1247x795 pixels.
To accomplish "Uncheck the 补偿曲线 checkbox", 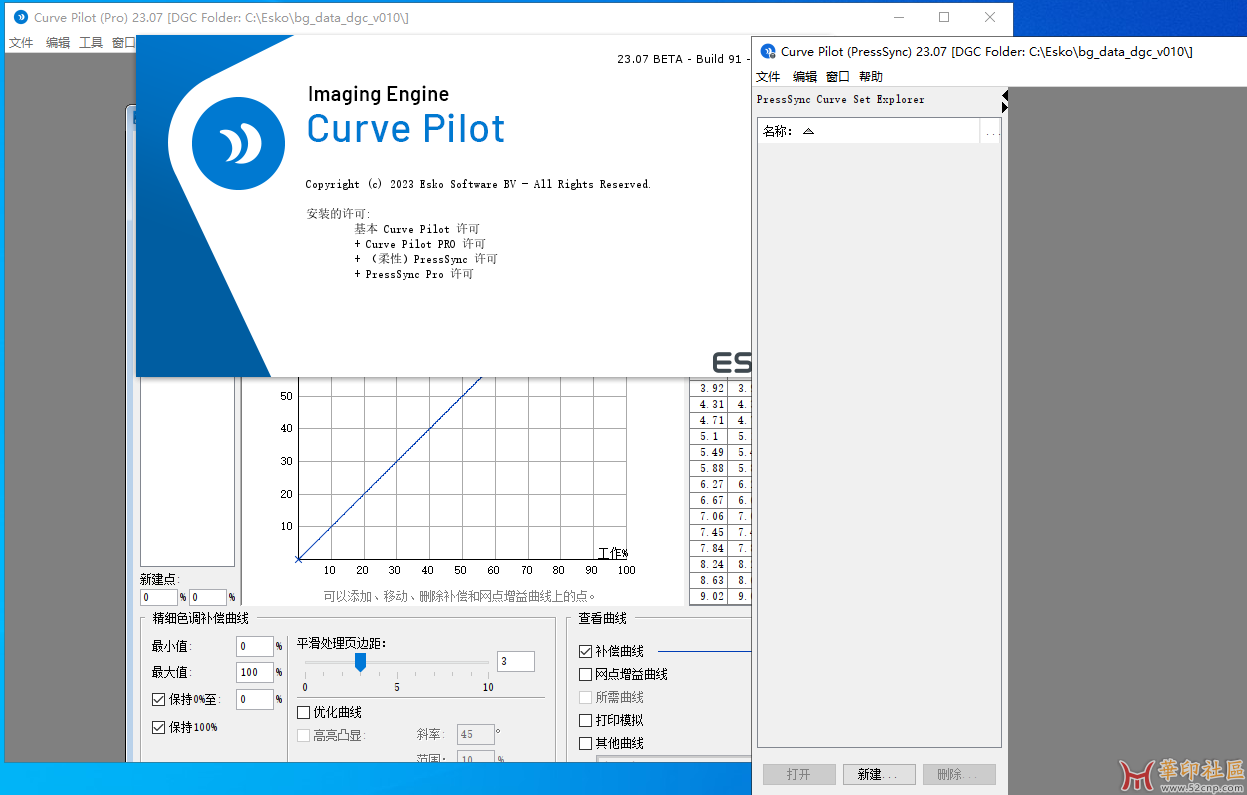I will point(586,652).
